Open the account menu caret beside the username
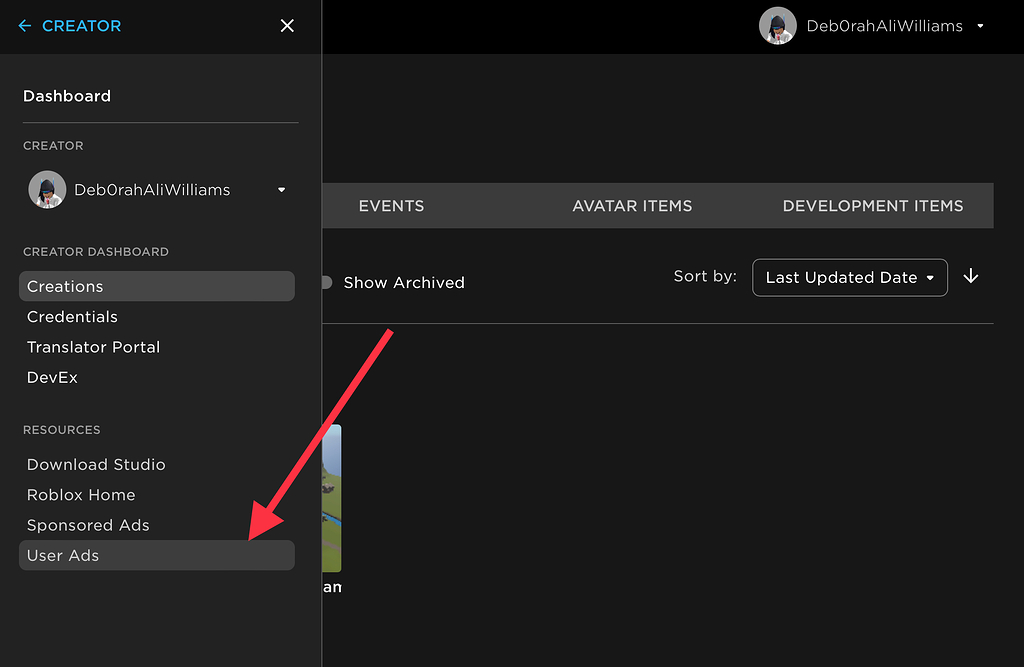 click(x=981, y=26)
